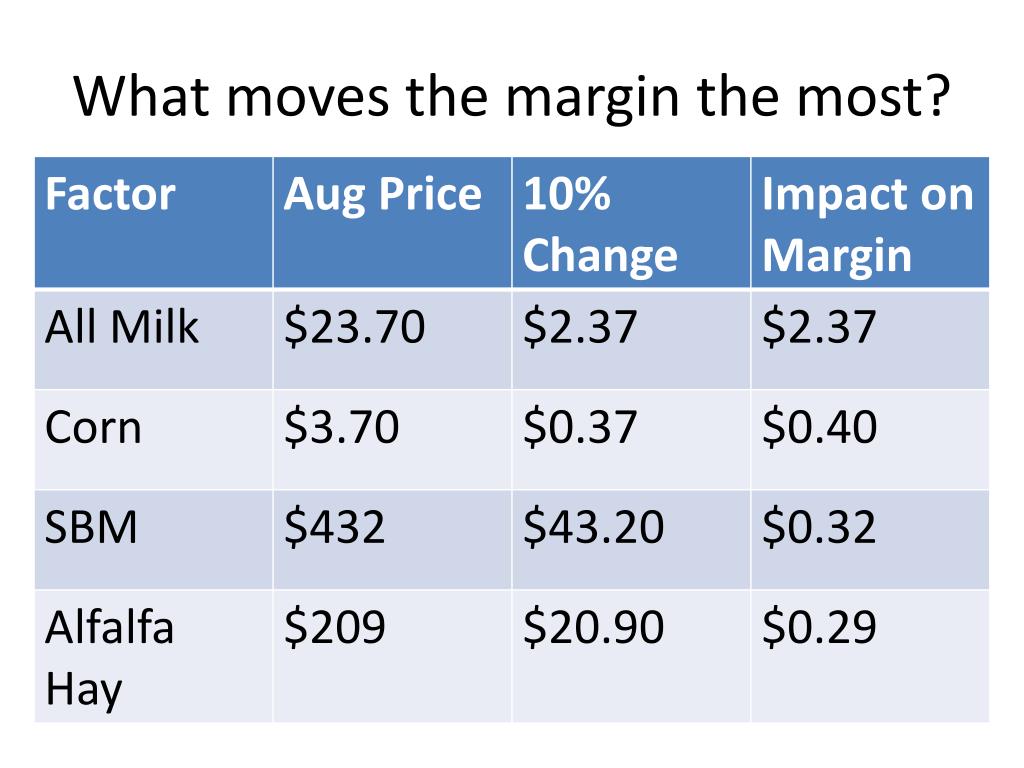The height and width of the screenshot is (768, 1024).
Task: Click the '10% Change' header cell
Action: click(x=632, y=222)
